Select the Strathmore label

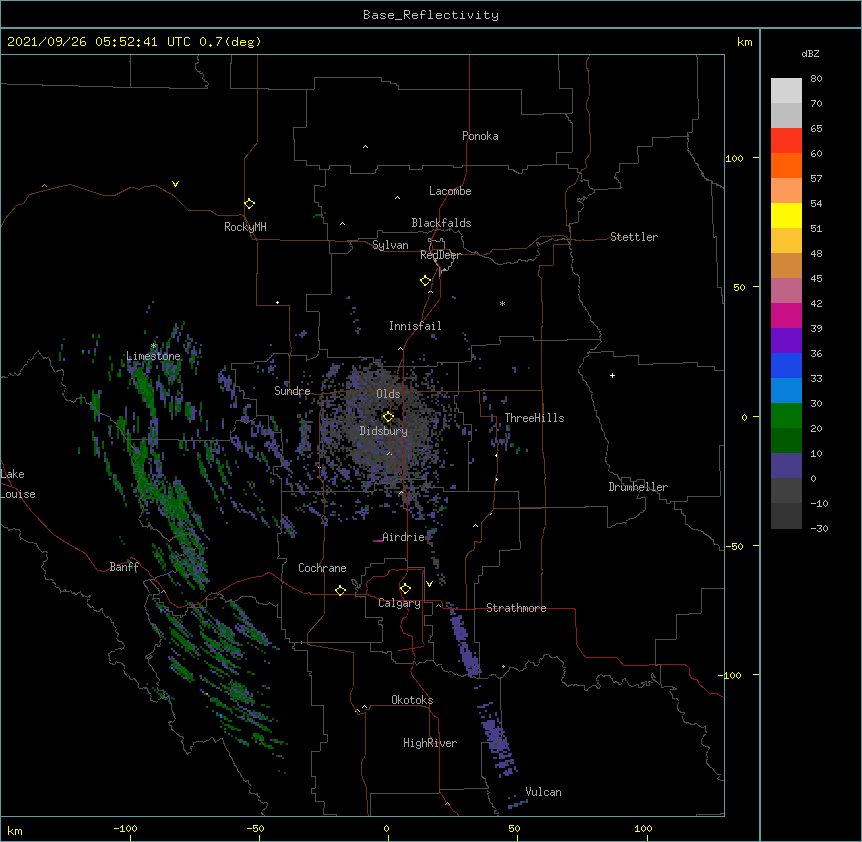(x=516, y=608)
